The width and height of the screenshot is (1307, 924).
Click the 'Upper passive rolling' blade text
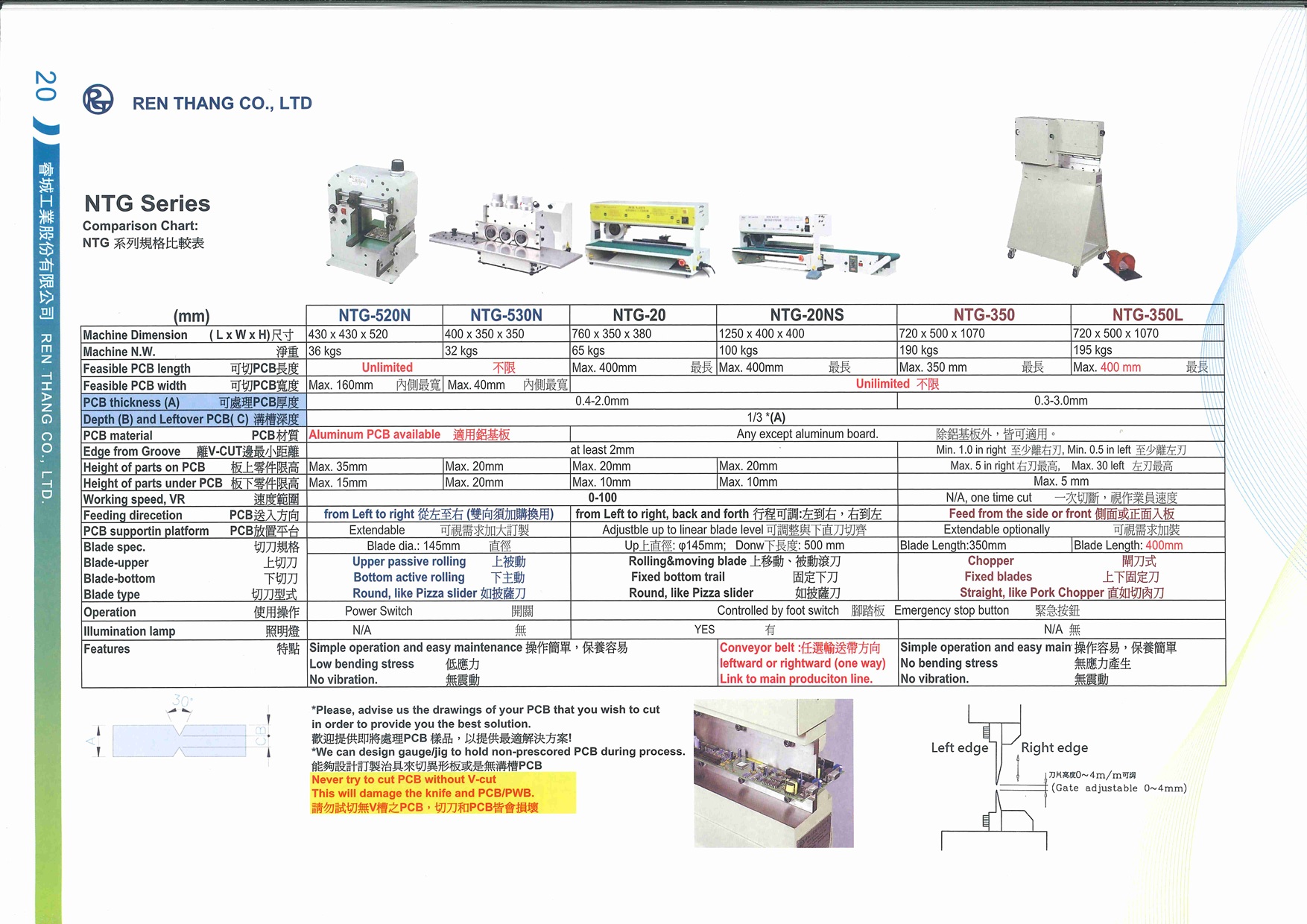[x=409, y=562]
